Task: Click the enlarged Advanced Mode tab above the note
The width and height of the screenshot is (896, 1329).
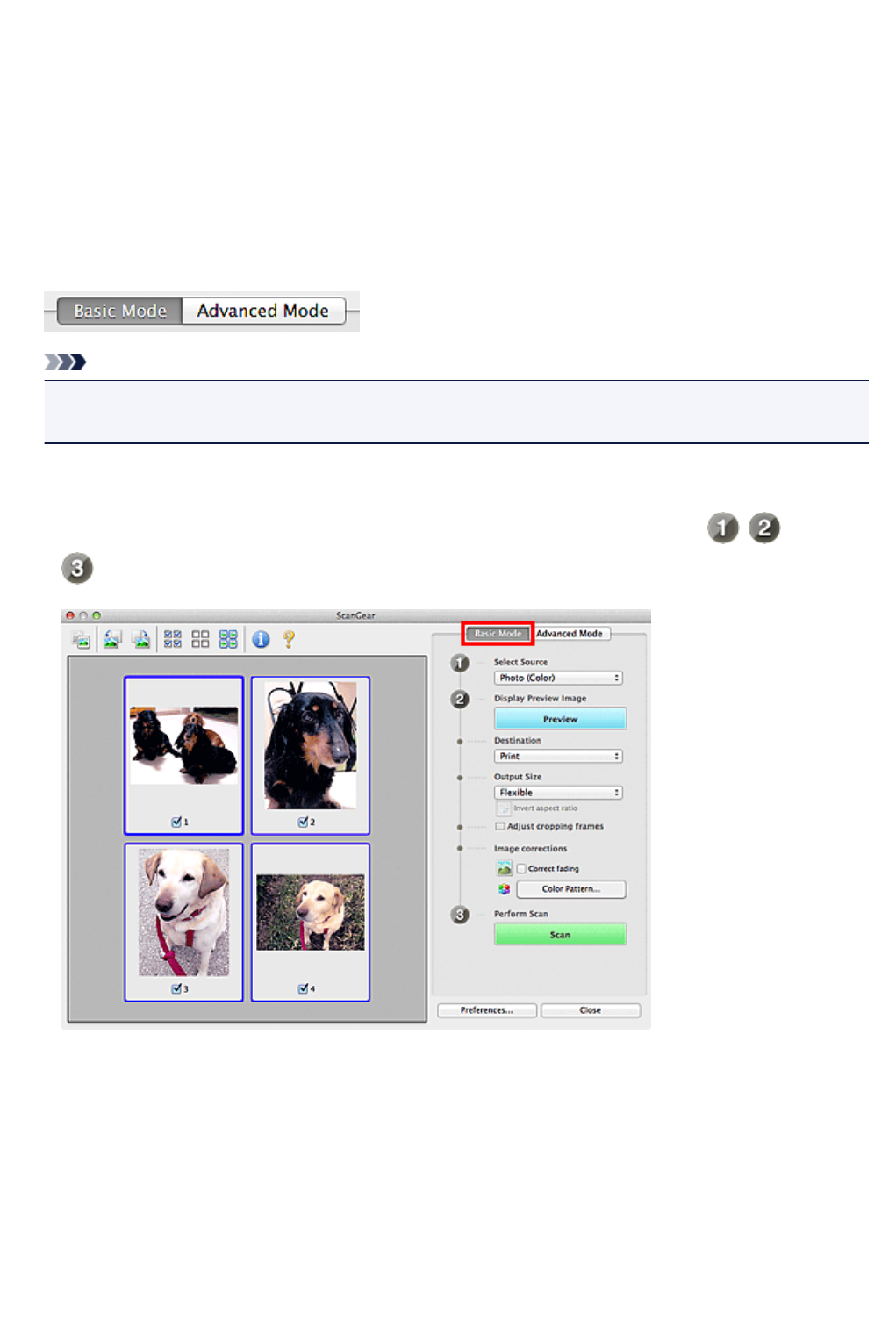Action: coord(263,311)
